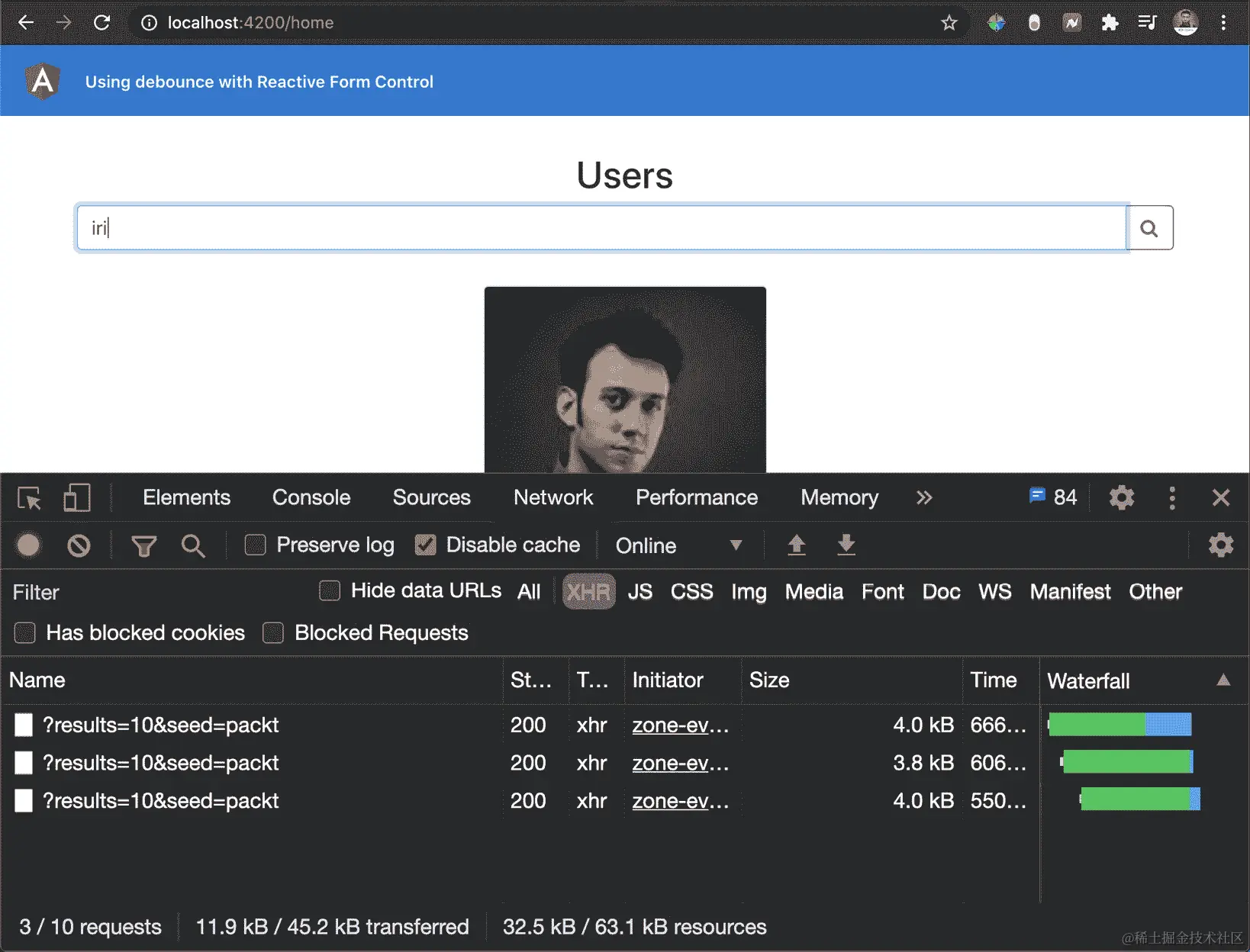Screen dimensions: 1250x952
Task: Switch to the Elements tab
Action: tap(186, 497)
